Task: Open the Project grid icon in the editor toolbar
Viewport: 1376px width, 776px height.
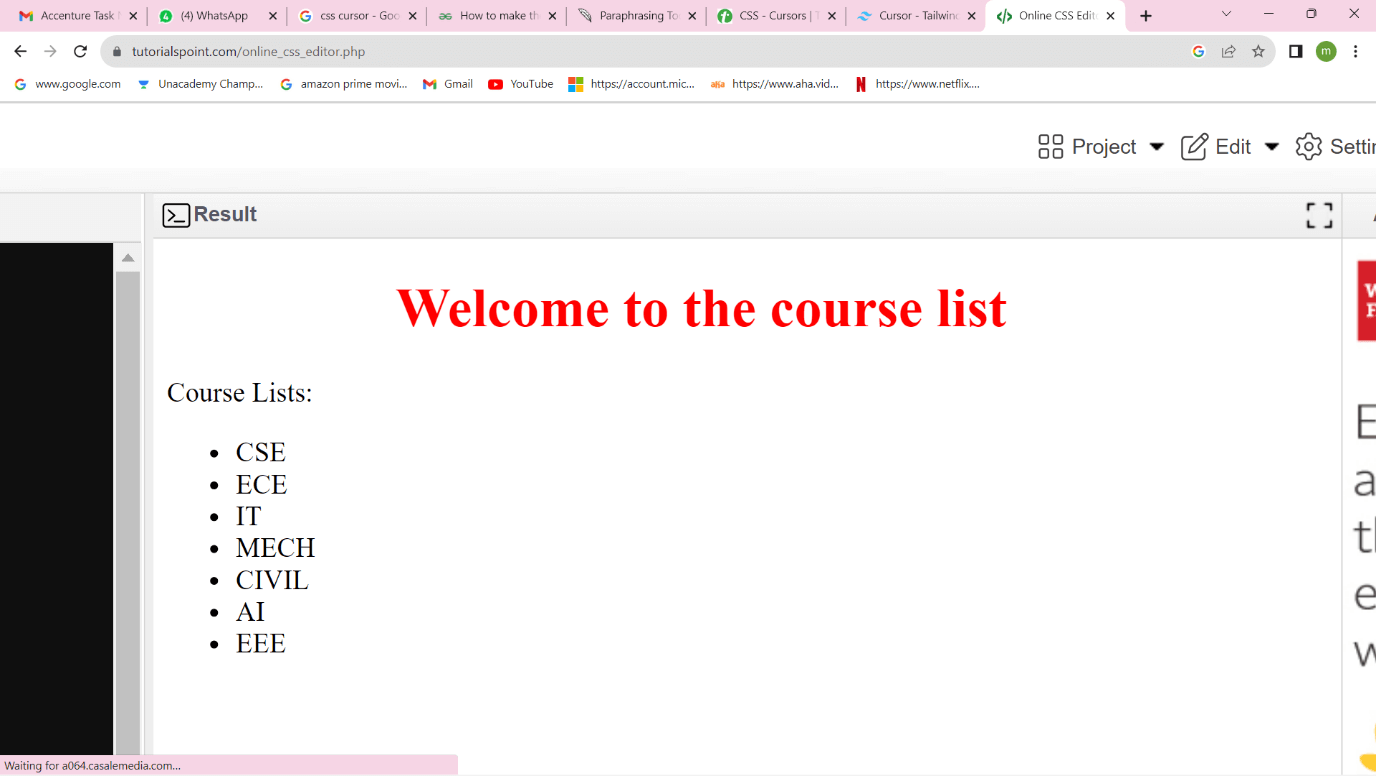Action: 1050,146
